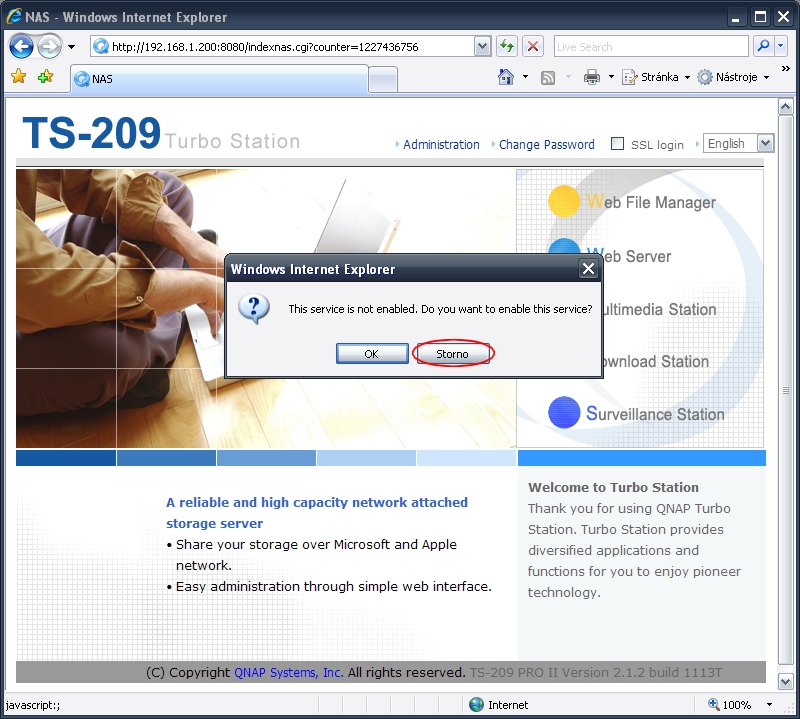This screenshot has width=800, height=719.
Task: Click the TS-209 Turbo Station logo
Action: (161, 133)
